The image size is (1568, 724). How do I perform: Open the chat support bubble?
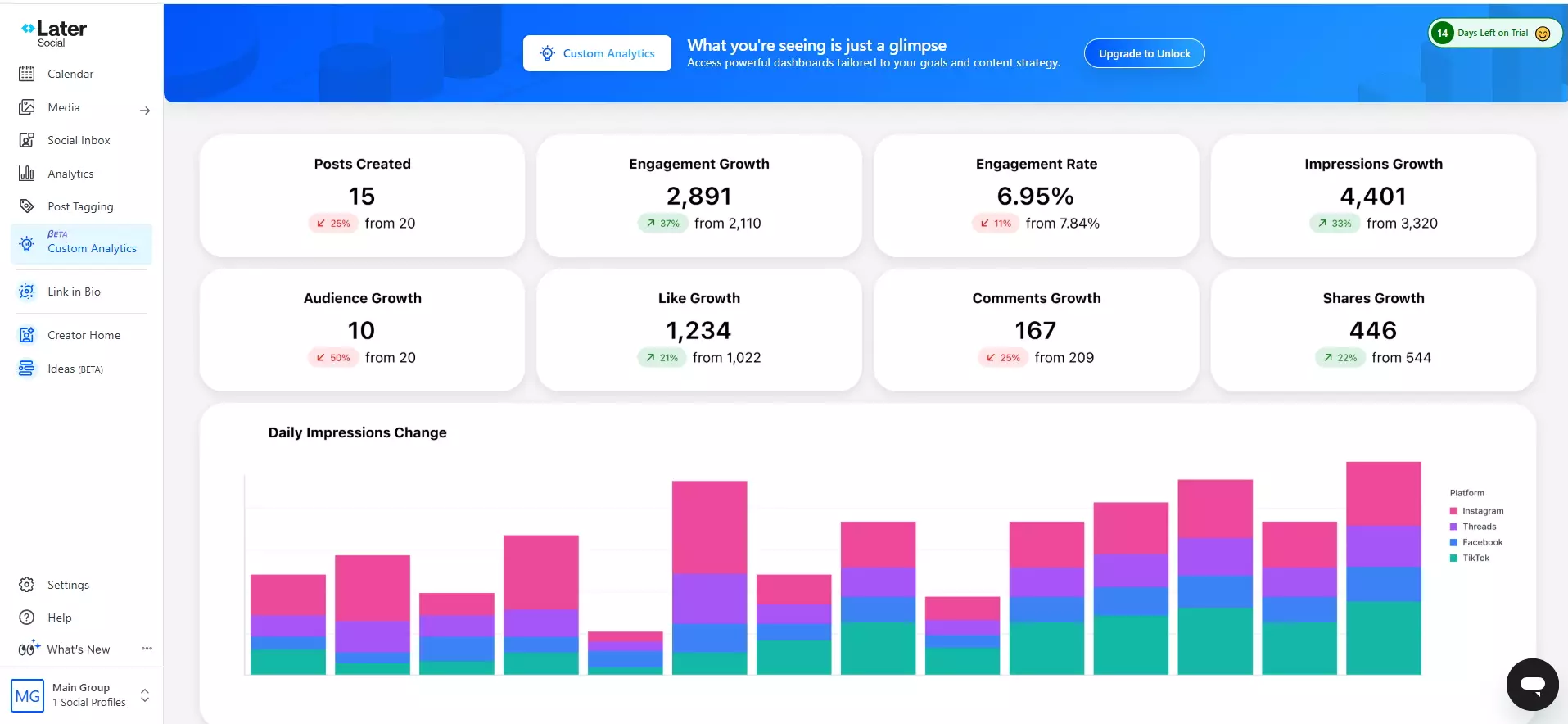1532,685
